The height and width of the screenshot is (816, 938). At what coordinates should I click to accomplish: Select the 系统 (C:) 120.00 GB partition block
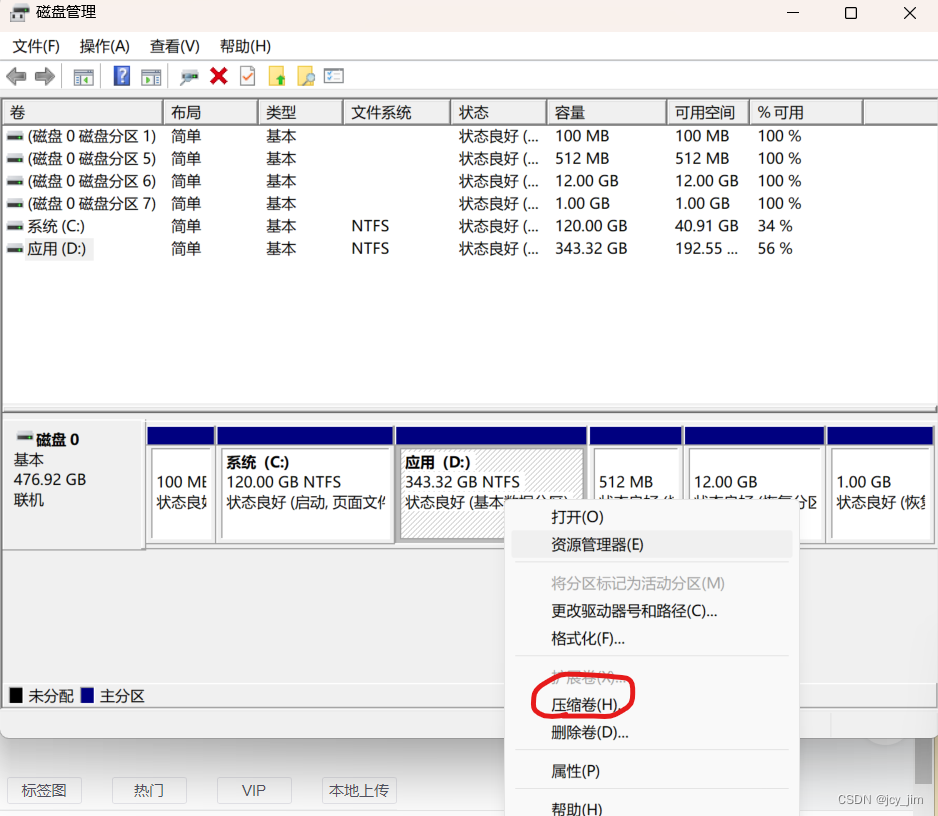click(305, 485)
